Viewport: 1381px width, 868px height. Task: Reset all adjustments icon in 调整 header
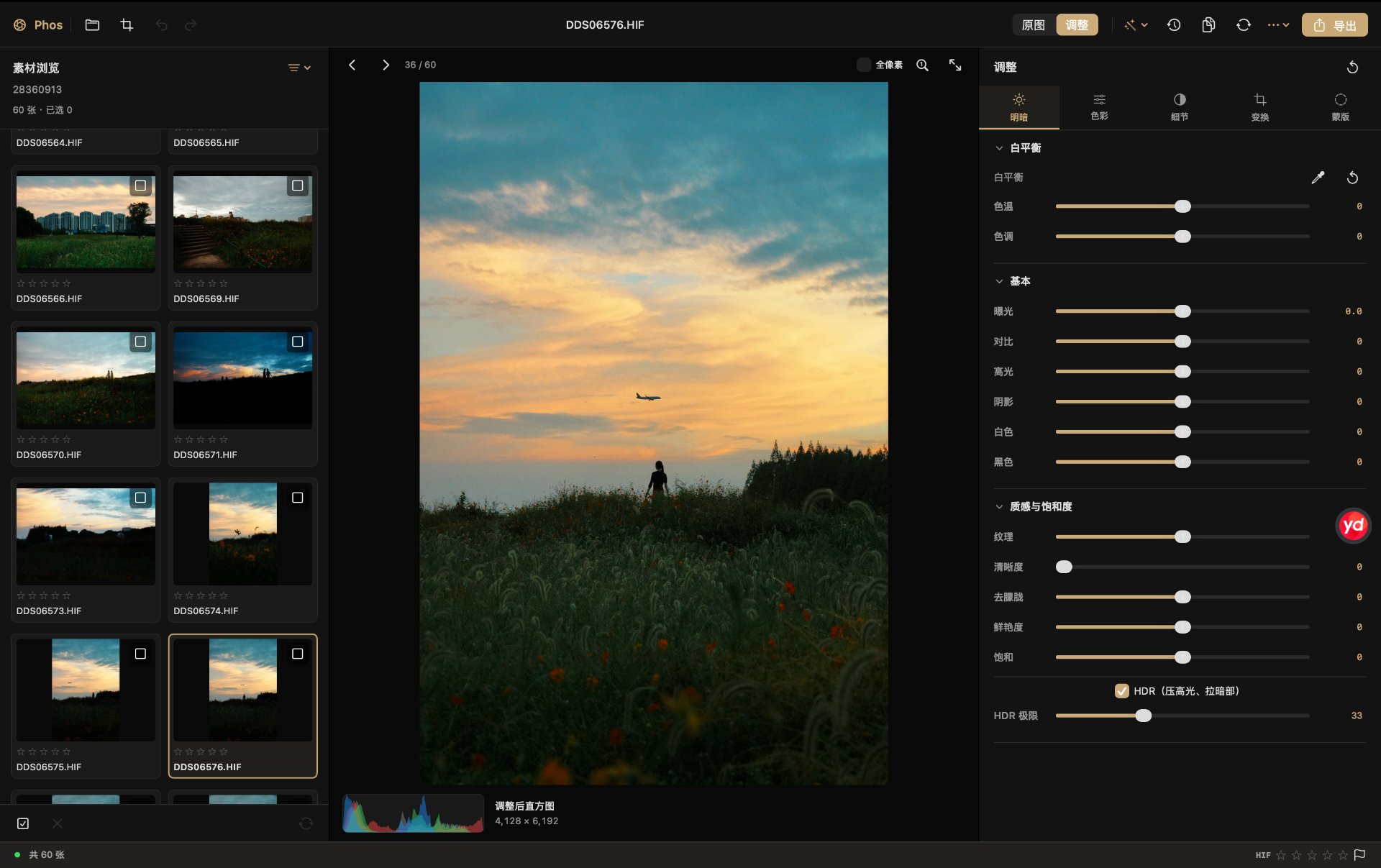click(1352, 67)
